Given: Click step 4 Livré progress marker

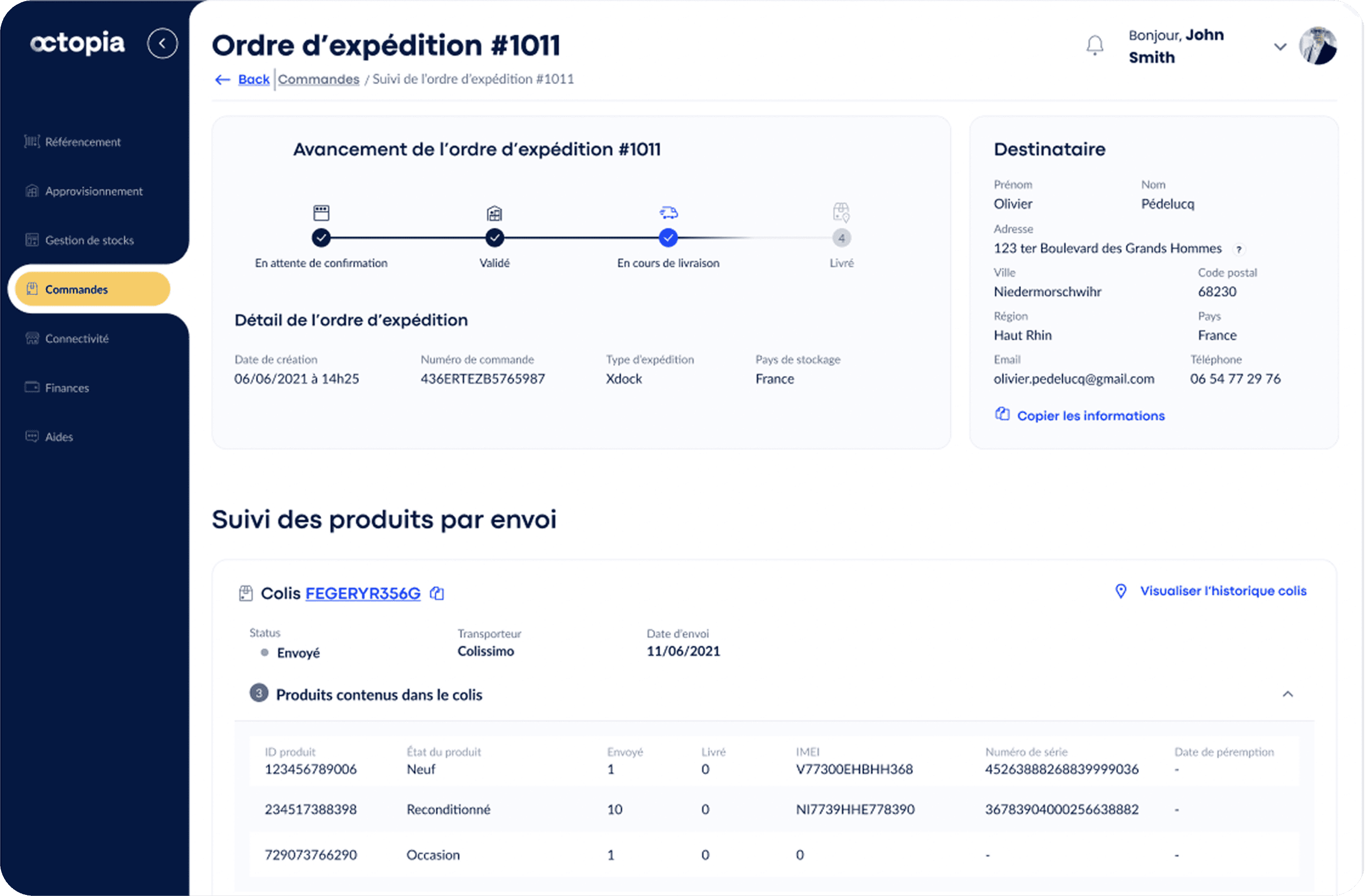Looking at the screenshot, I should [841, 238].
